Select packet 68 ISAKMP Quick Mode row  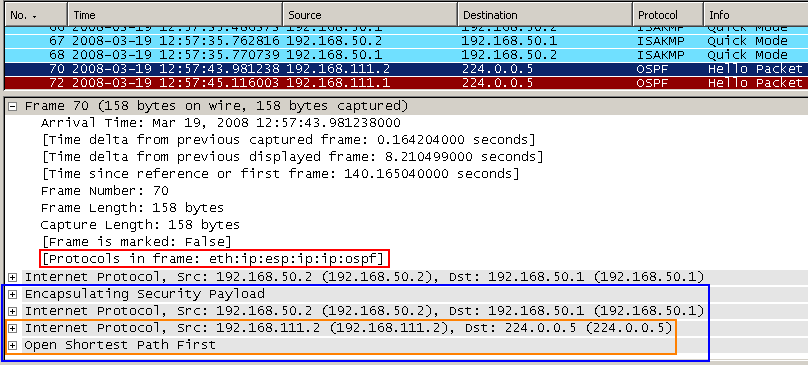point(406,55)
